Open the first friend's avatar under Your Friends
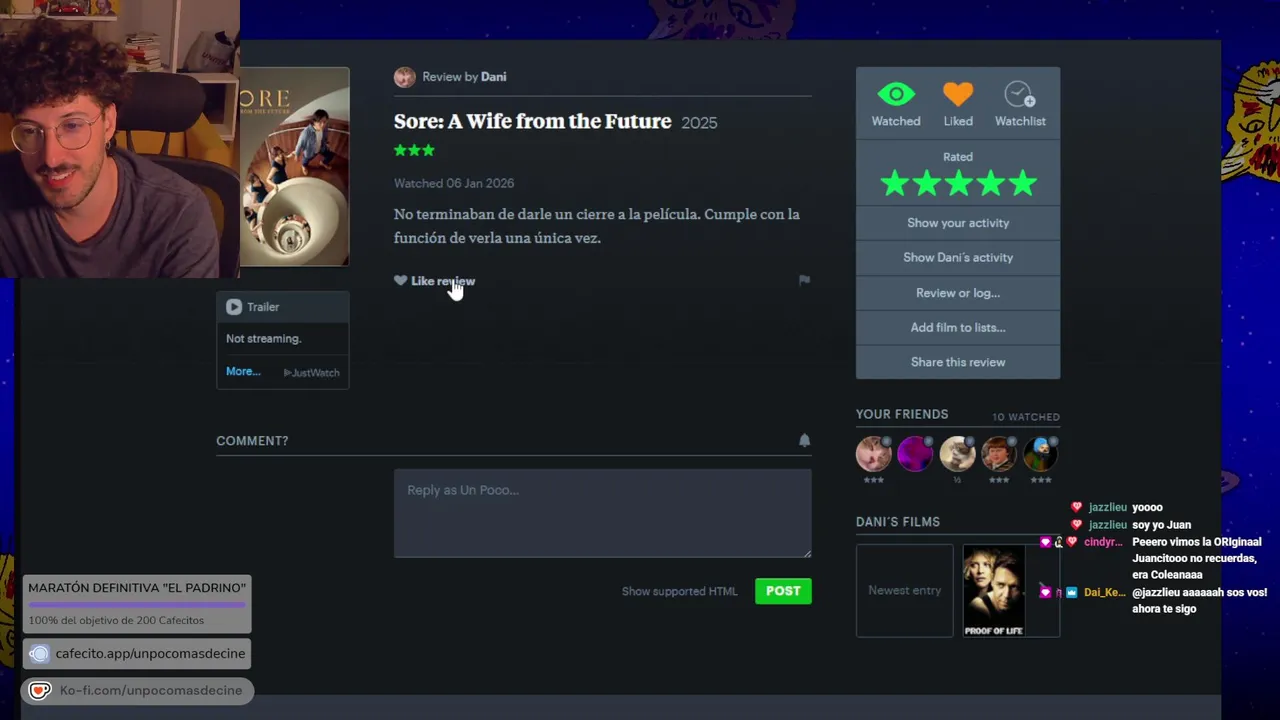Viewport: 1280px width, 720px height. 873,454
